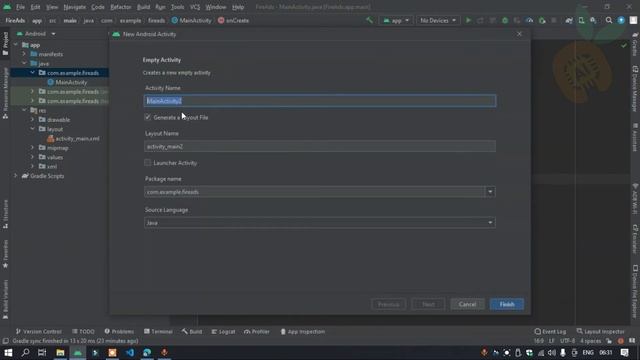Click the ENG language indicator

click(x=588, y=353)
